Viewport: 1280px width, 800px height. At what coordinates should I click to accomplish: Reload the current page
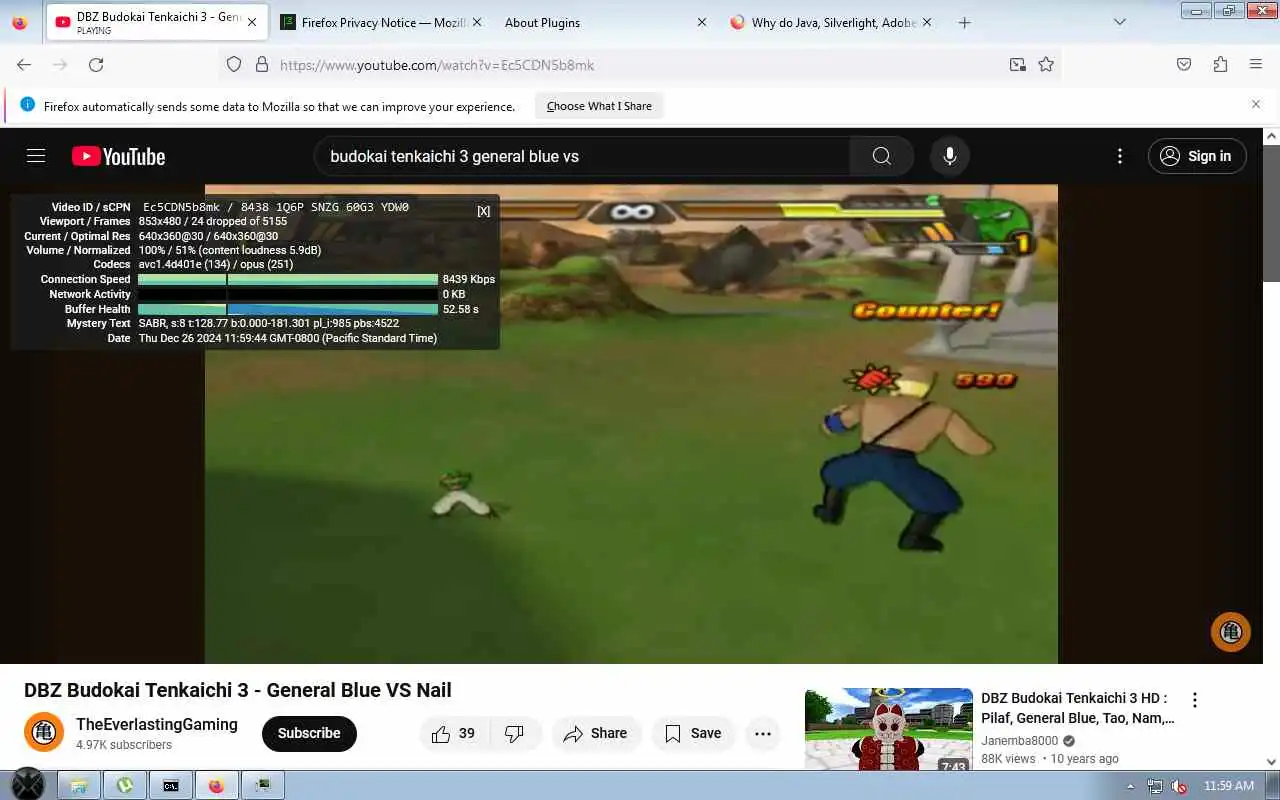(x=96, y=64)
